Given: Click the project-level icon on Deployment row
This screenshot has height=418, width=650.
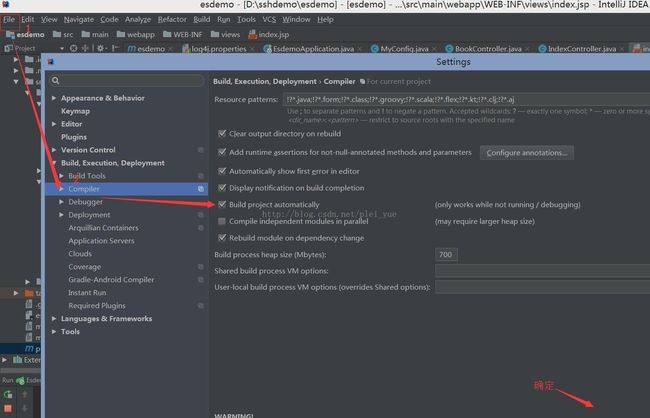Looking at the screenshot, I should point(201,215).
